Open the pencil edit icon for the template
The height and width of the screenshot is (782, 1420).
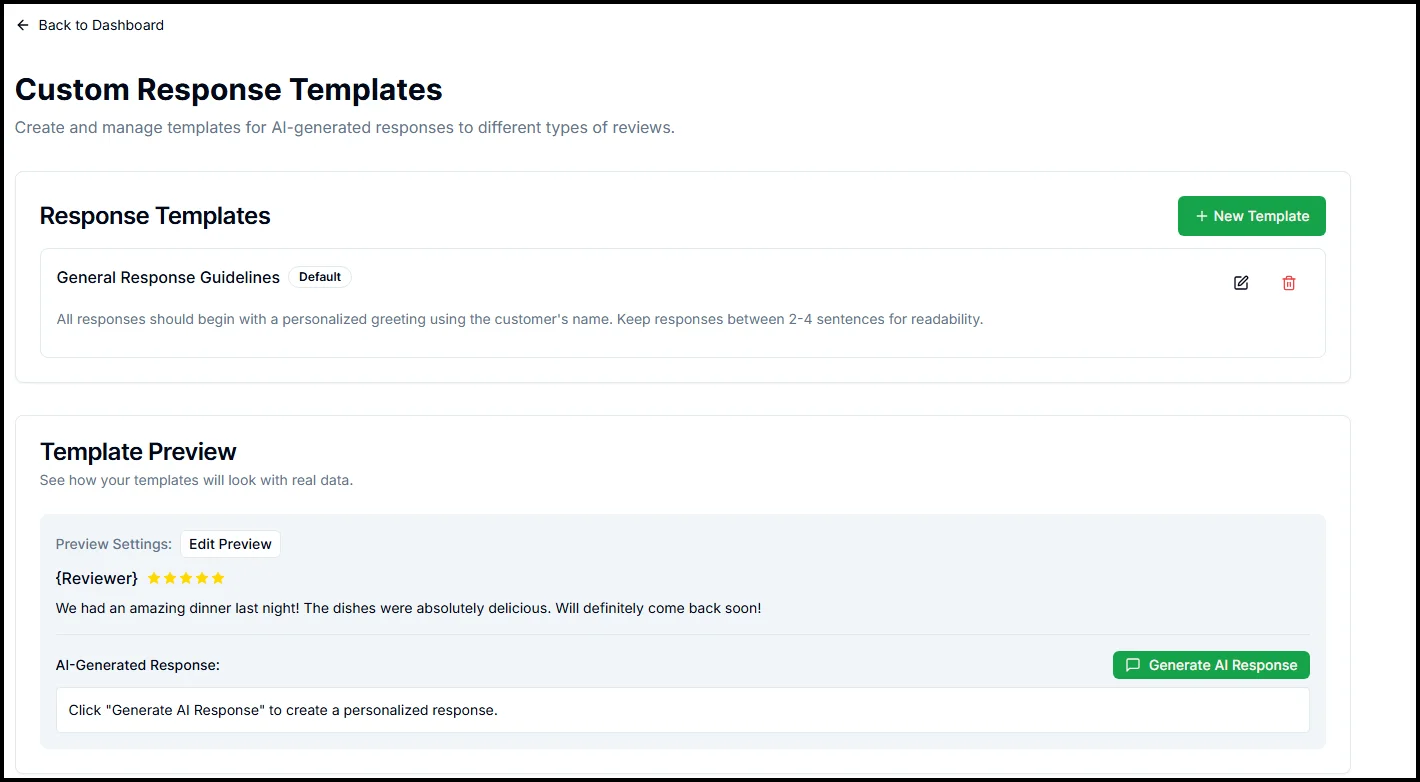tap(1240, 283)
